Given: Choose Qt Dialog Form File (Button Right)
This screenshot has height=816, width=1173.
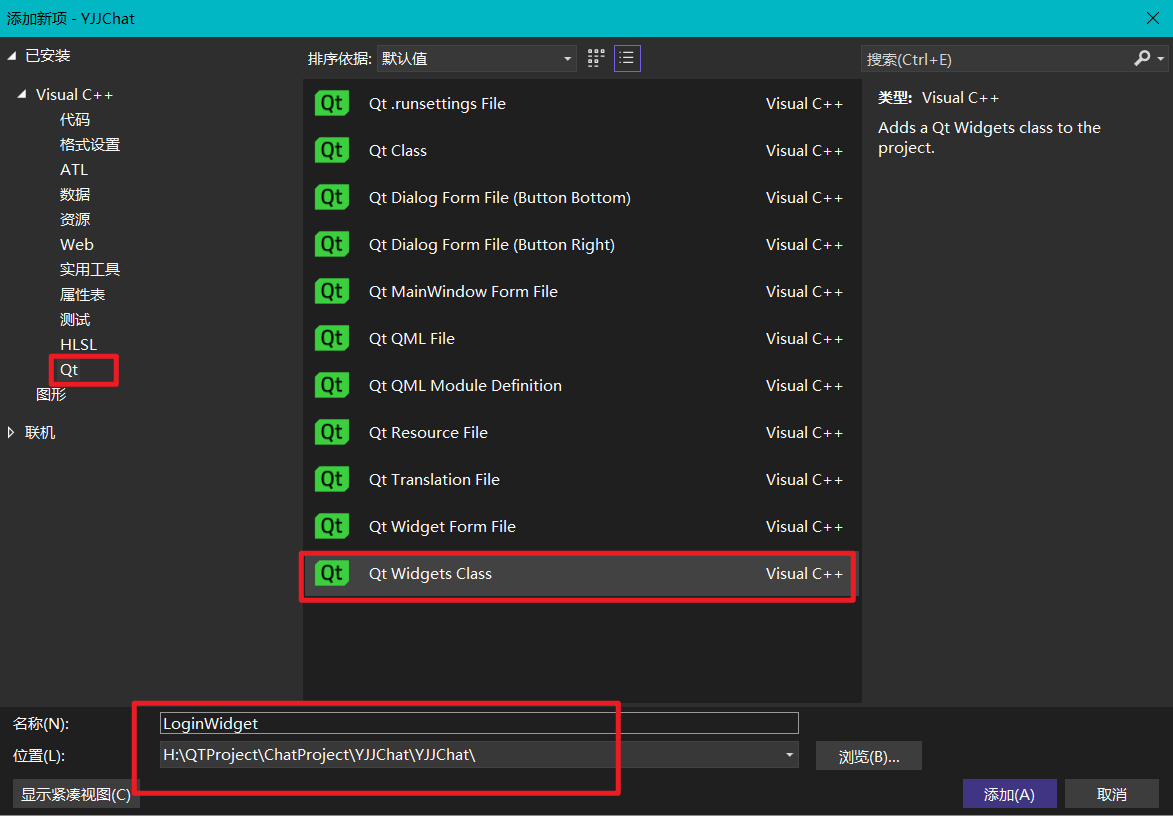Looking at the screenshot, I should point(580,245).
